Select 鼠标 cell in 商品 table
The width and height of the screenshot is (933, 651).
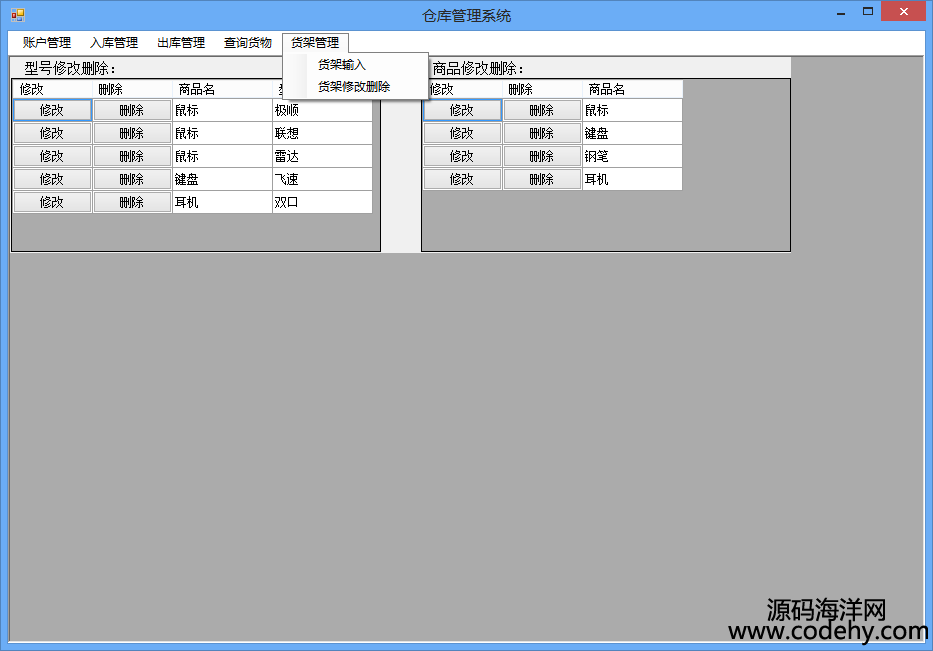(632, 110)
